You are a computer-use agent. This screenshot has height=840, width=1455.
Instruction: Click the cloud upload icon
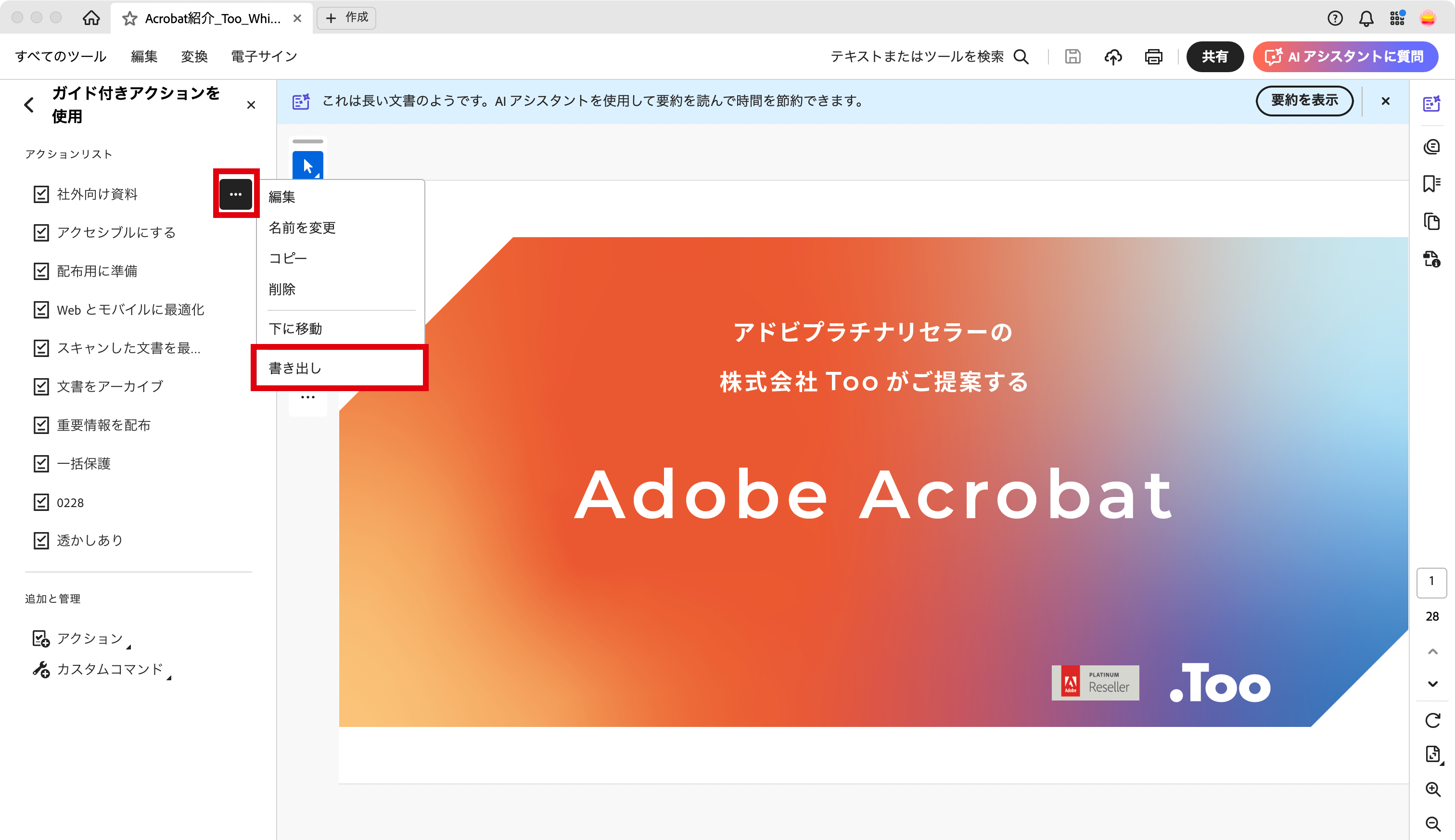1113,57
